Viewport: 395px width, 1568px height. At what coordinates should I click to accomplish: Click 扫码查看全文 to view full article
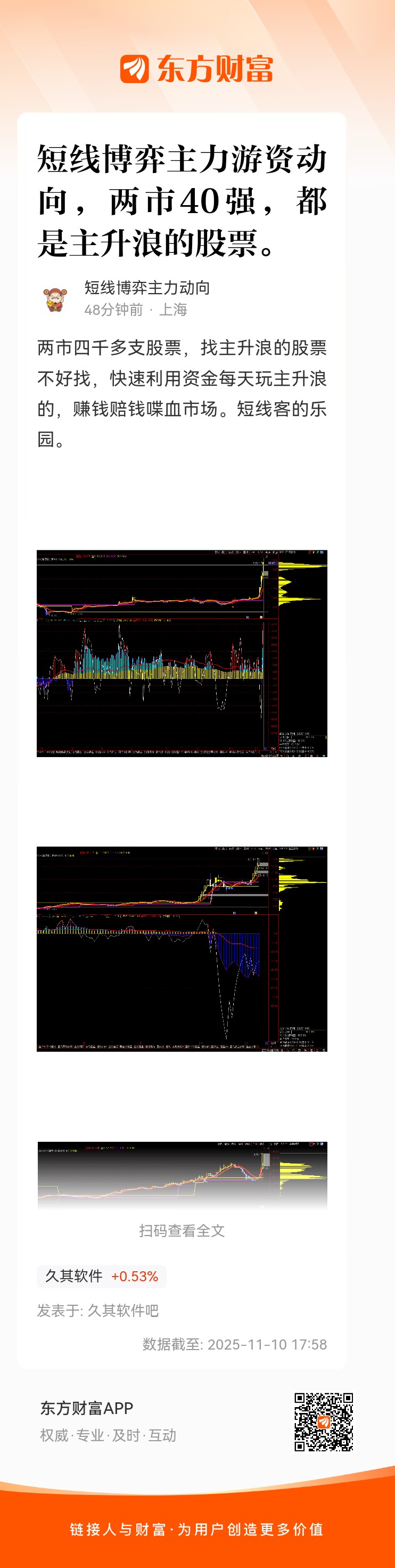click(182, 1231)
